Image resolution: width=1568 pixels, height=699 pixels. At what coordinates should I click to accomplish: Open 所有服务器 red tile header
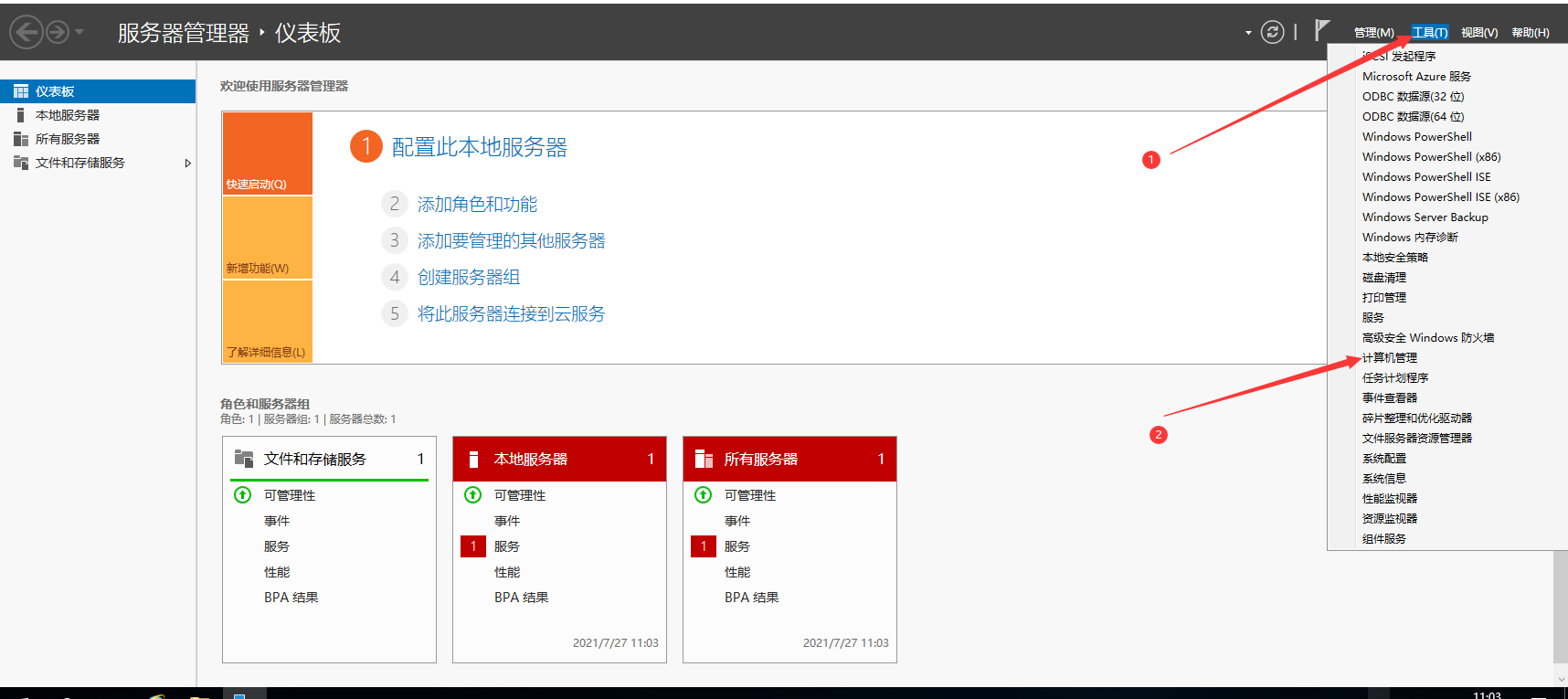coord(790,459)
